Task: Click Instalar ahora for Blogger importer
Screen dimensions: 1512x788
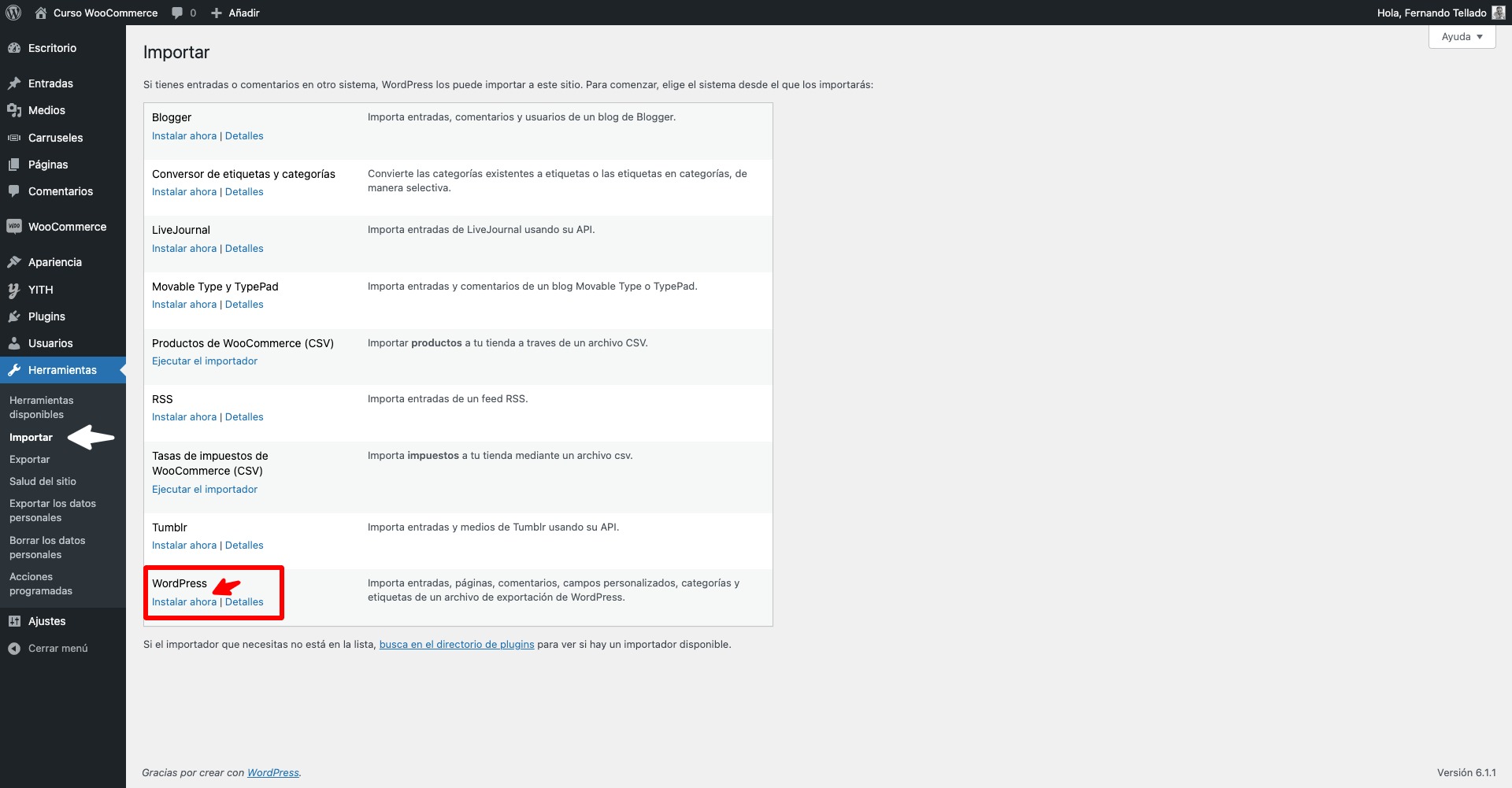Action: [184, 136]
